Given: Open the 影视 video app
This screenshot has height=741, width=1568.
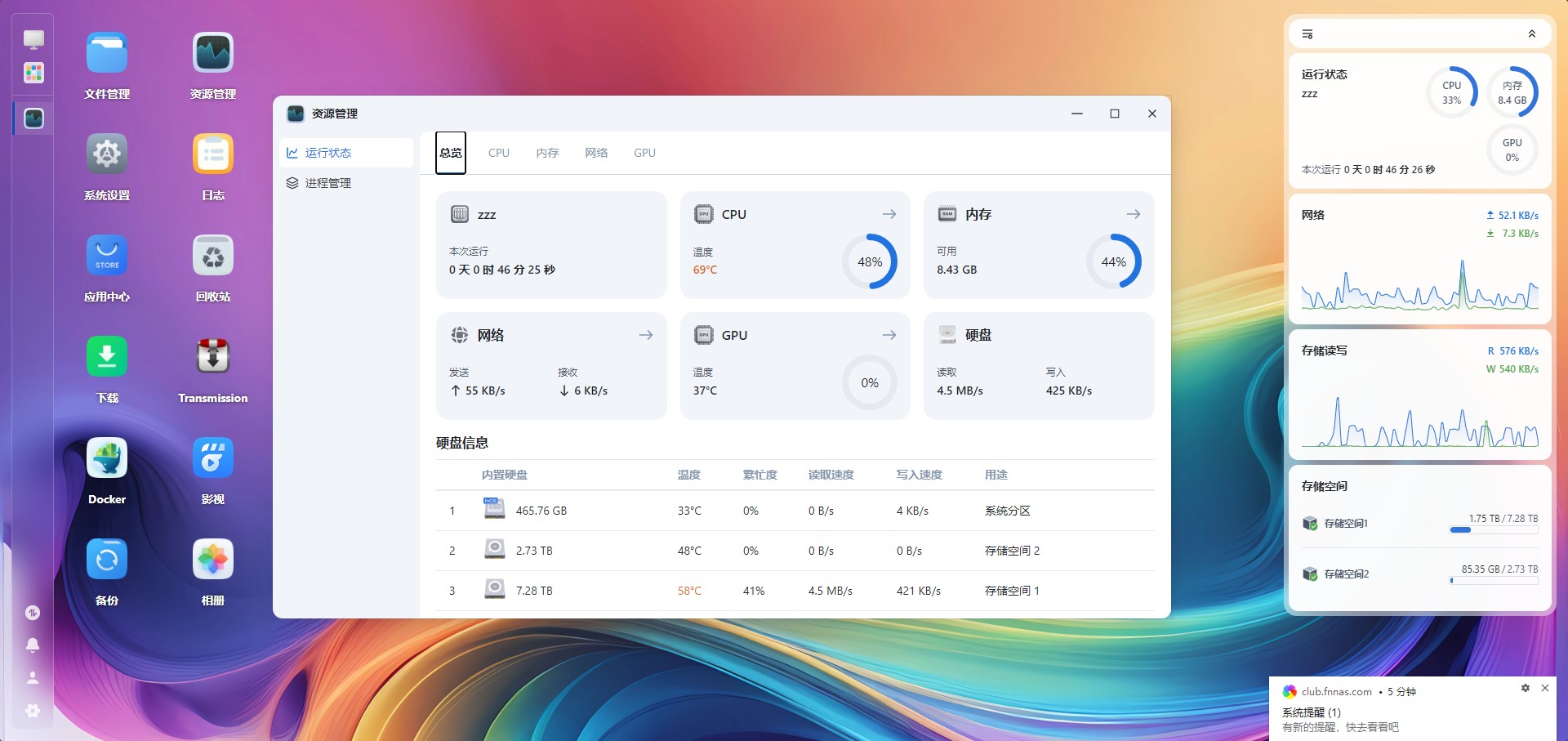Looking at the screenshot, I should (x=212, y=458).
